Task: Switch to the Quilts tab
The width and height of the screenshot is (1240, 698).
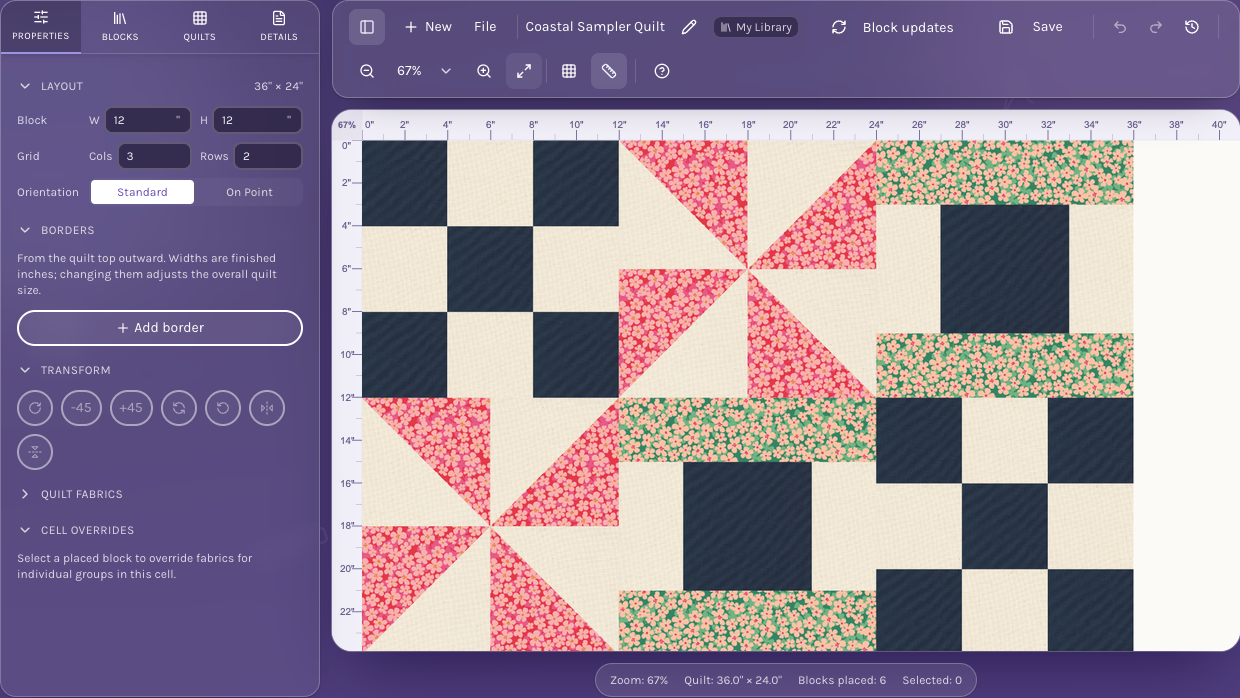Action: pos(200,27)
